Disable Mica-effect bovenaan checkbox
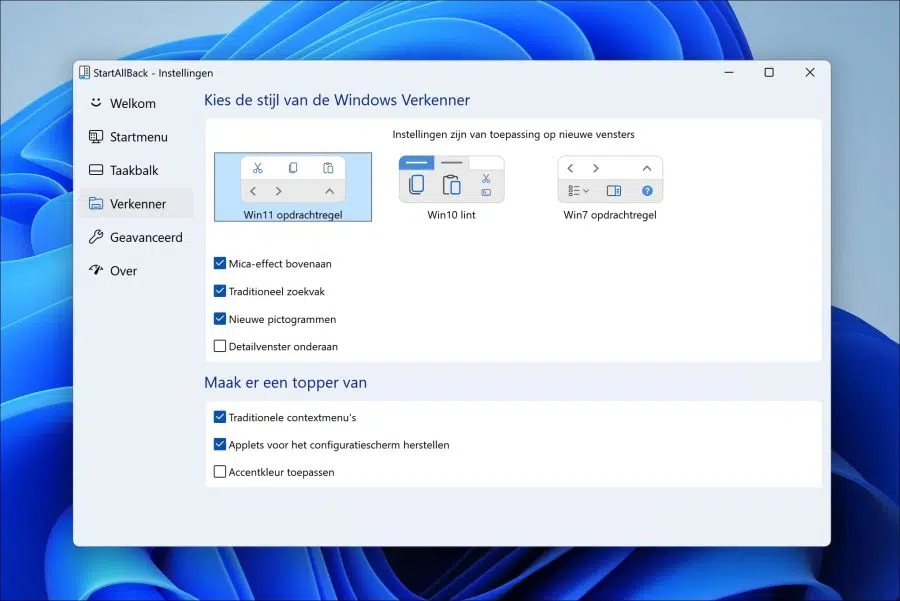The image size is (900, 601). pos(220,263)
